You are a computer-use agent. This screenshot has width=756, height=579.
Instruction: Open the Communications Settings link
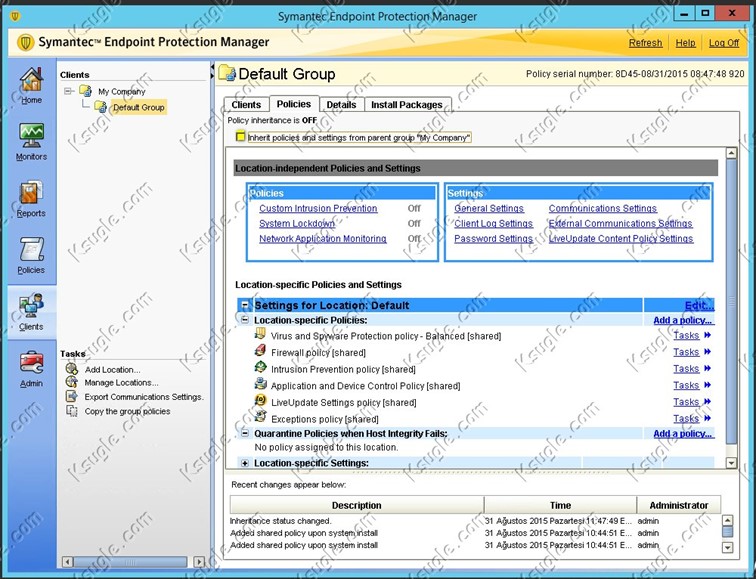coord(603,208)
